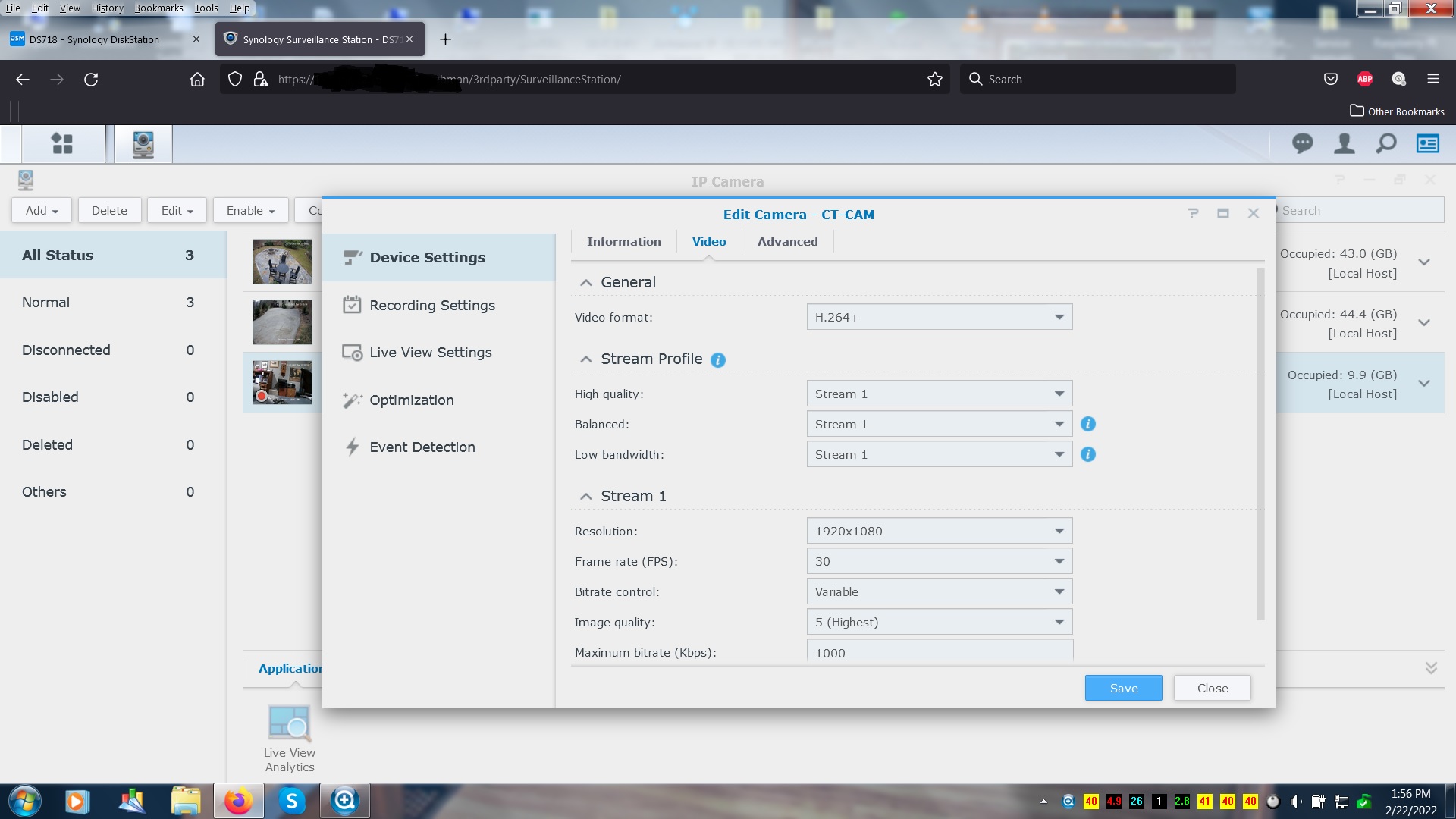
Task: Click the Surveillance Station search magnifier icon
Action: [1385, 143]
